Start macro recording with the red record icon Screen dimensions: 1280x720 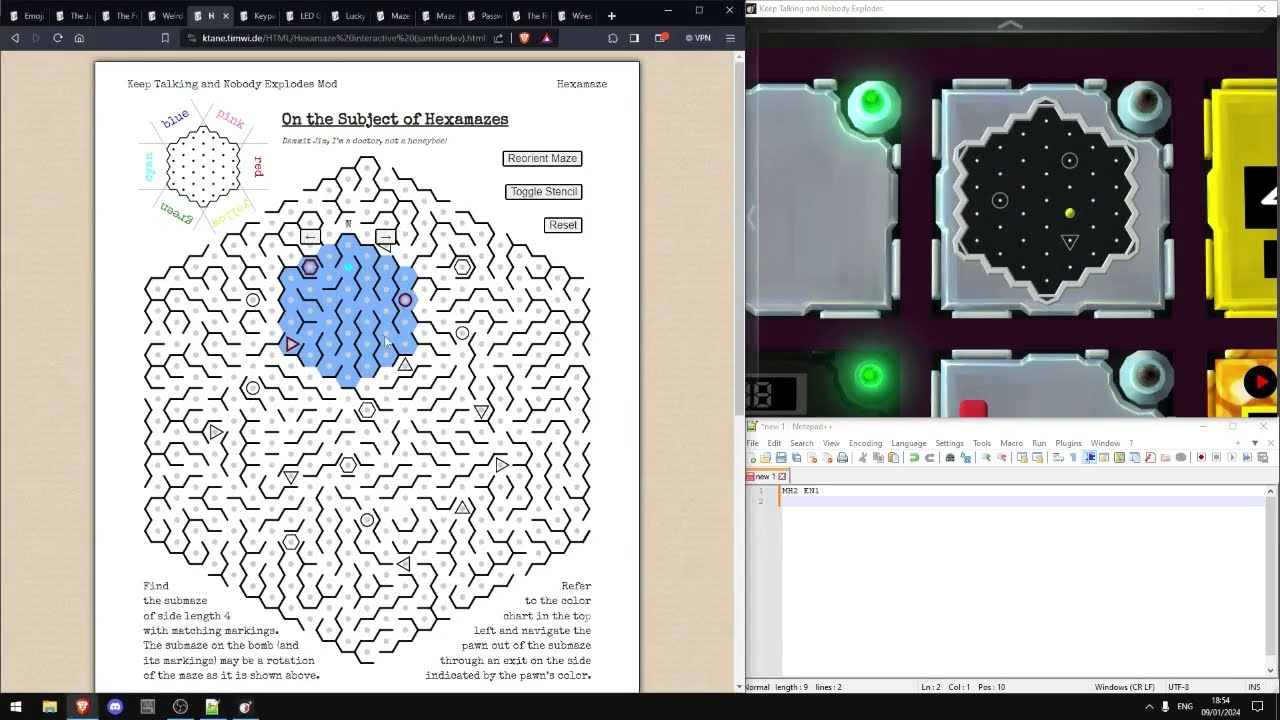(x=1201, y=458)
